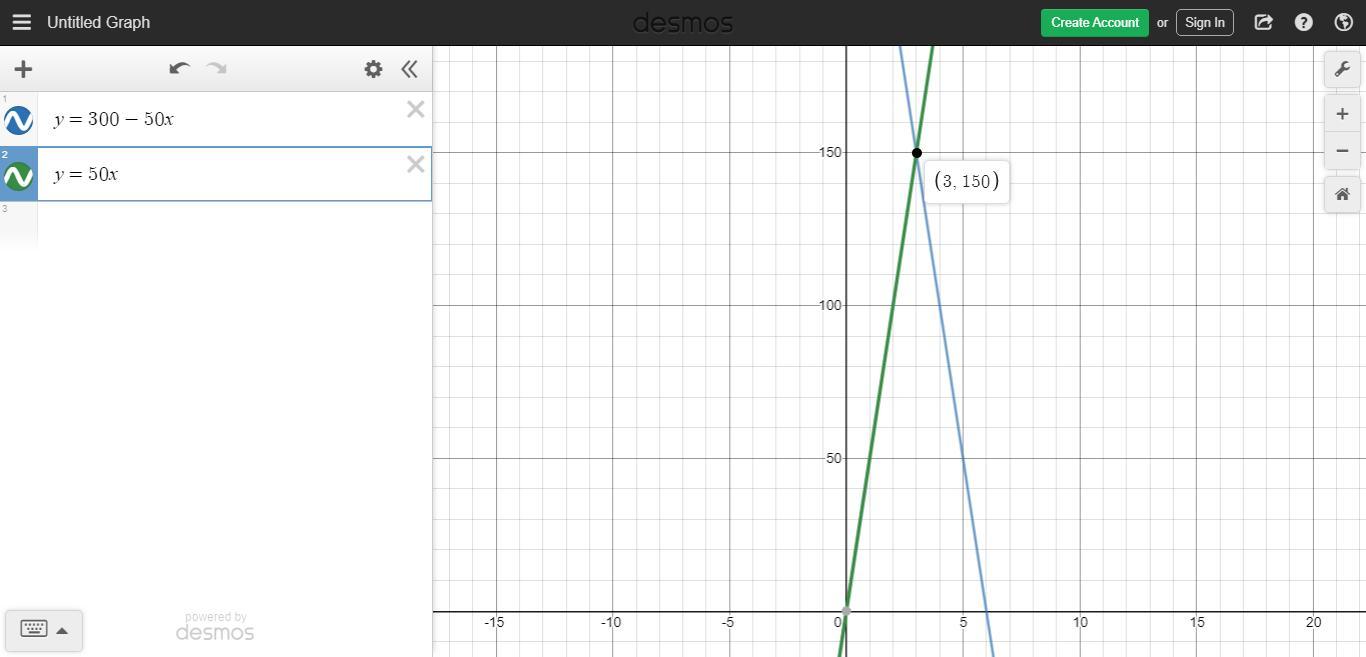Zoom in on the graph
1366x657 pixels.
(1342, 114)
